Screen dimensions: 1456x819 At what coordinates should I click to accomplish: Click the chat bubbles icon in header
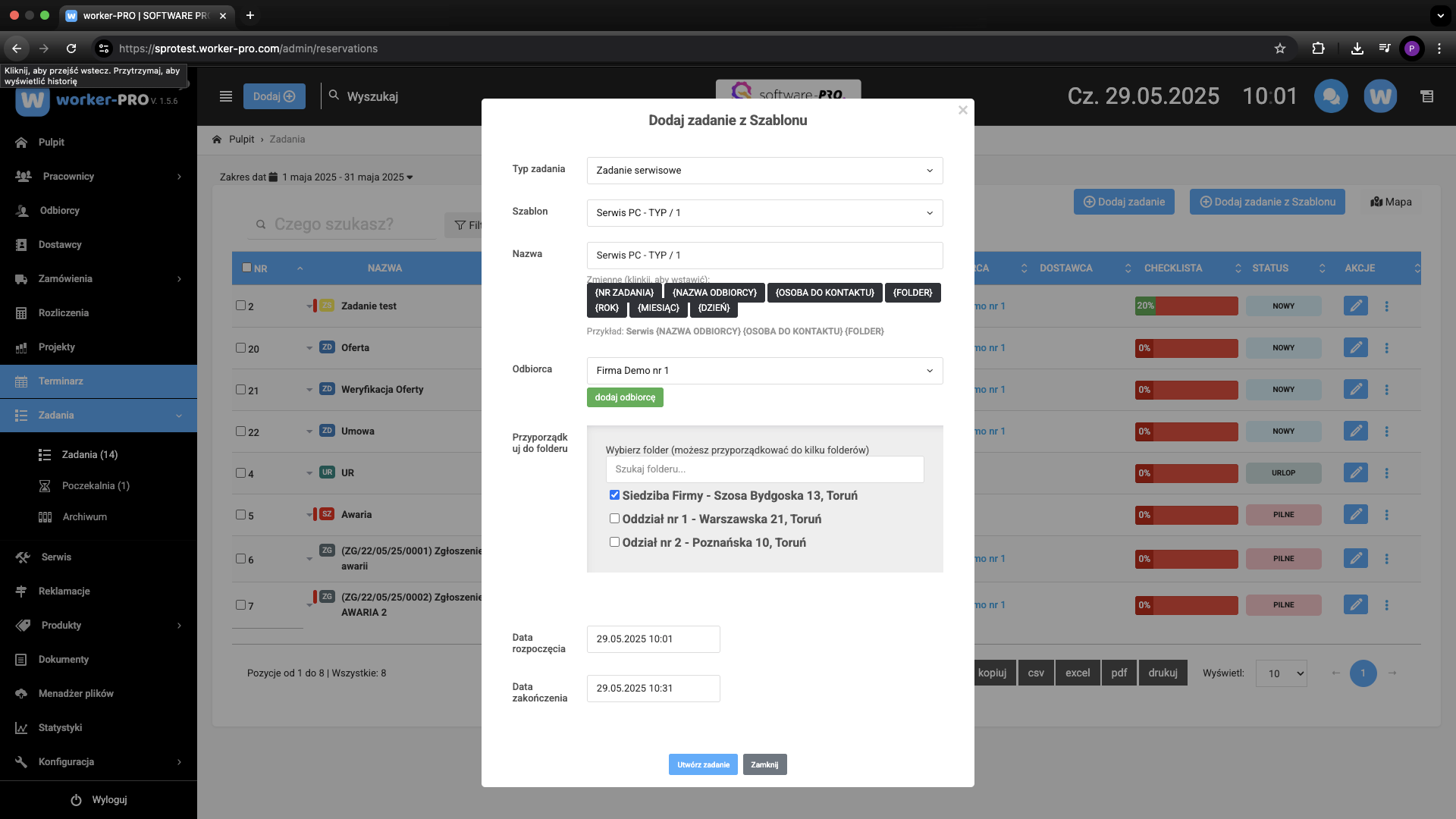coord(1331,96)
